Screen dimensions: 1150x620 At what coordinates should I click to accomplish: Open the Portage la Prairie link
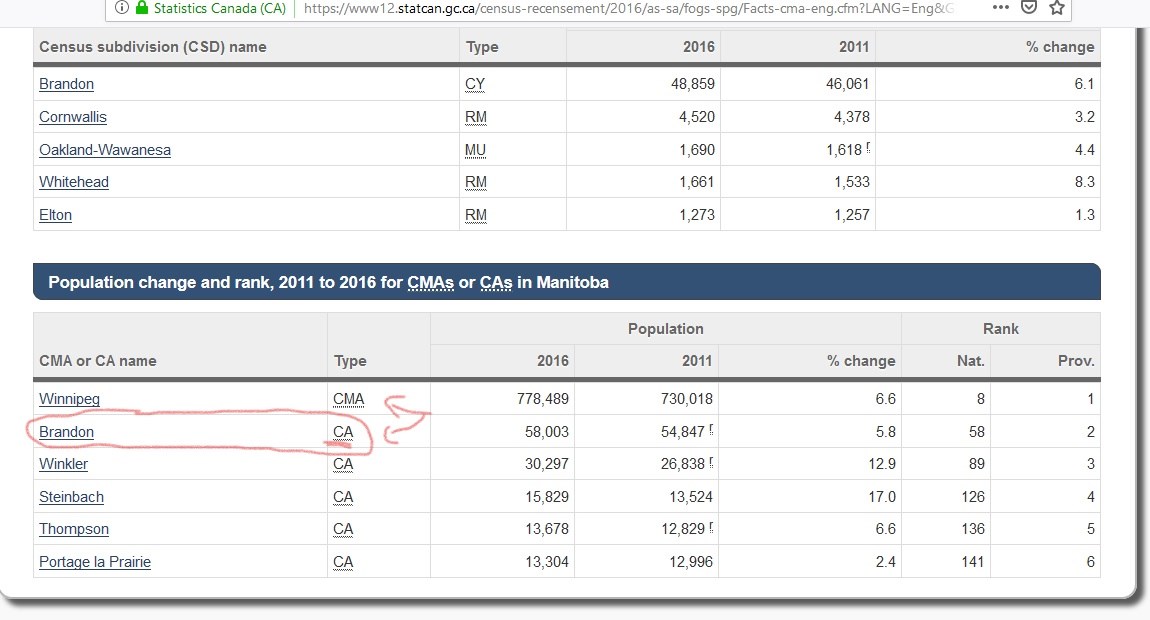[x=94, y=562]
